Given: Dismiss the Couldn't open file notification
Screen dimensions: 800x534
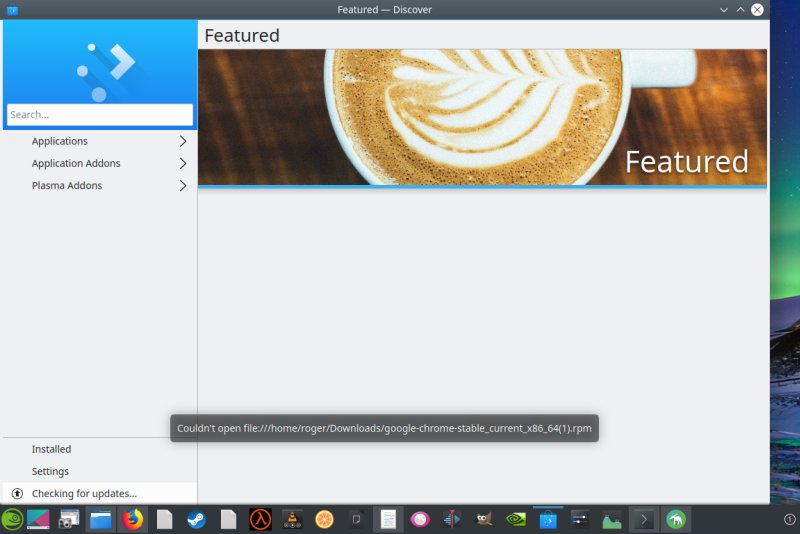Looking at the screenshot, I should coord(384,429).
